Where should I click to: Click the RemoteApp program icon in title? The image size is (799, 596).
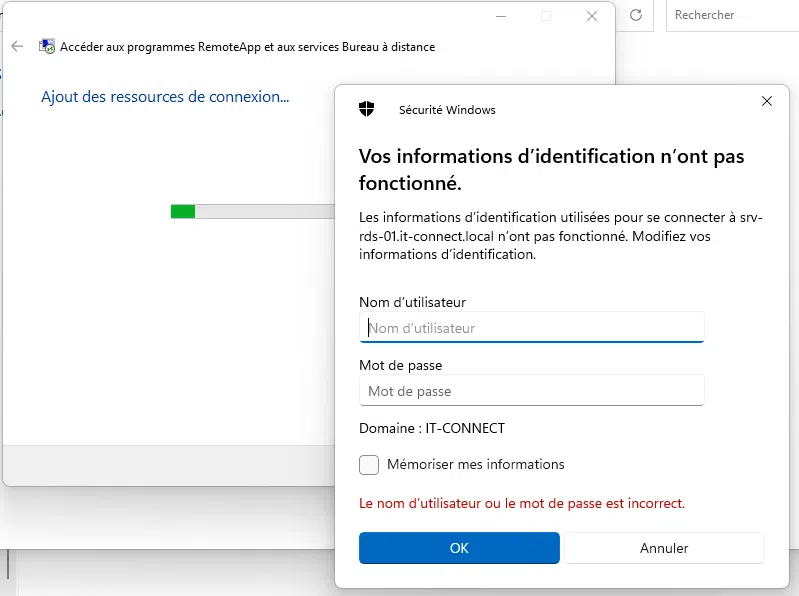(x=46, y=47)
